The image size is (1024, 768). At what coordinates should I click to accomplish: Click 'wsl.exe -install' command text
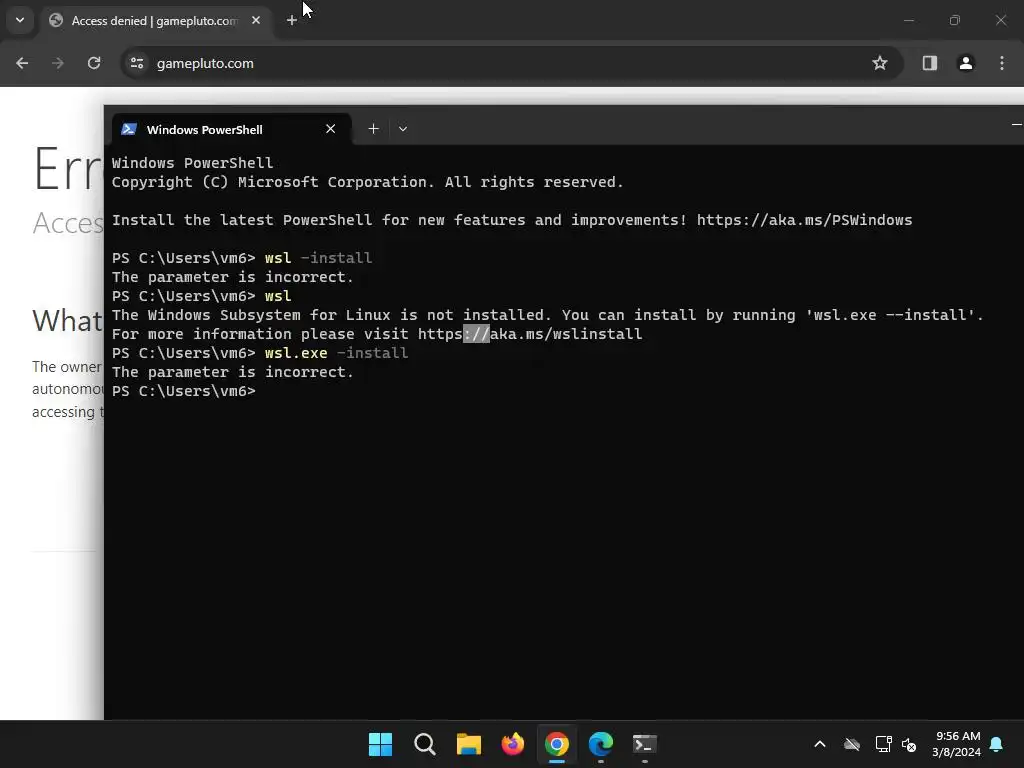(x=336, y=353)
